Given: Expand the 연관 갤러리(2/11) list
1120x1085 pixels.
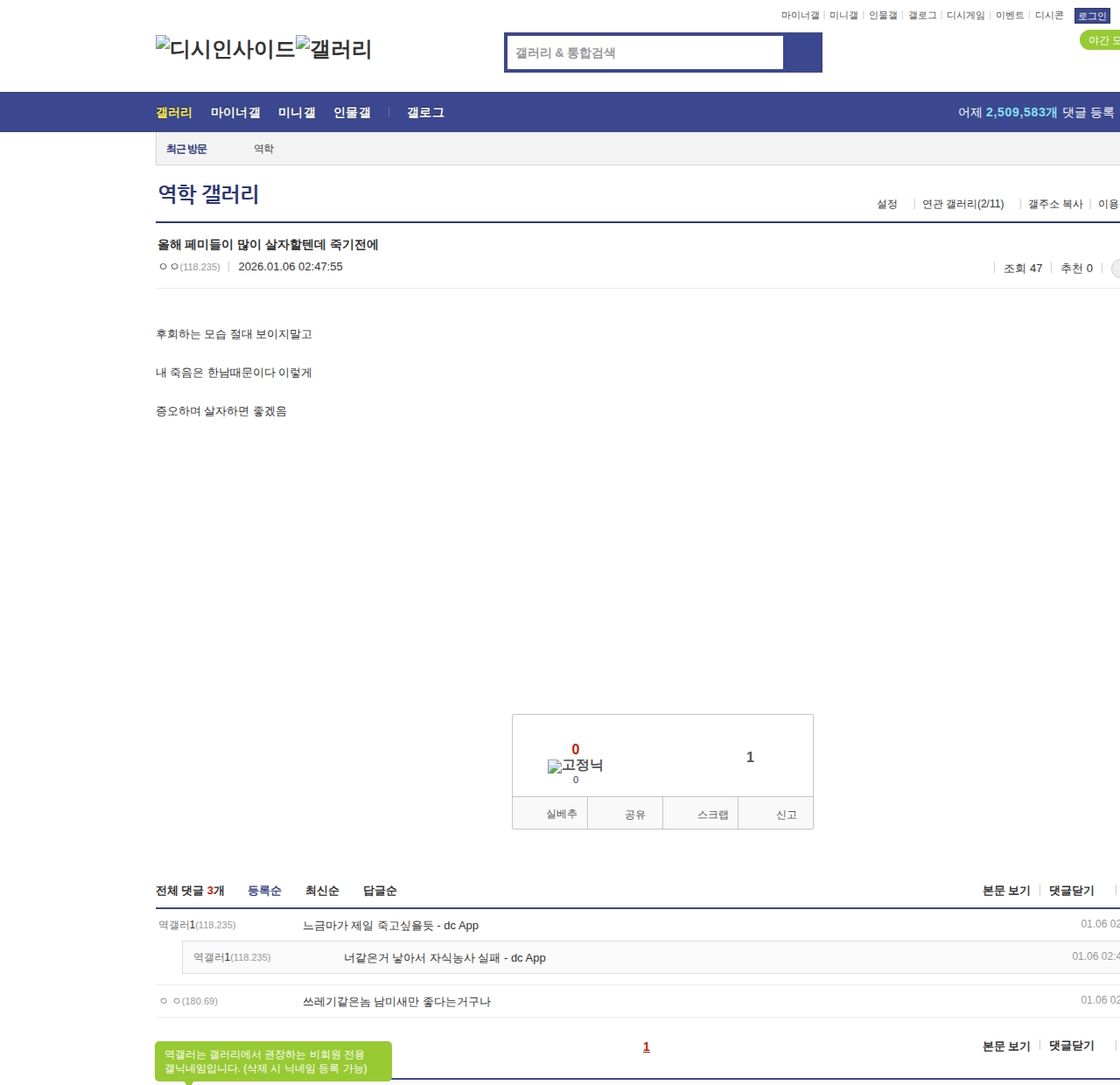Looking at the screenshot, I should [962, 204].
